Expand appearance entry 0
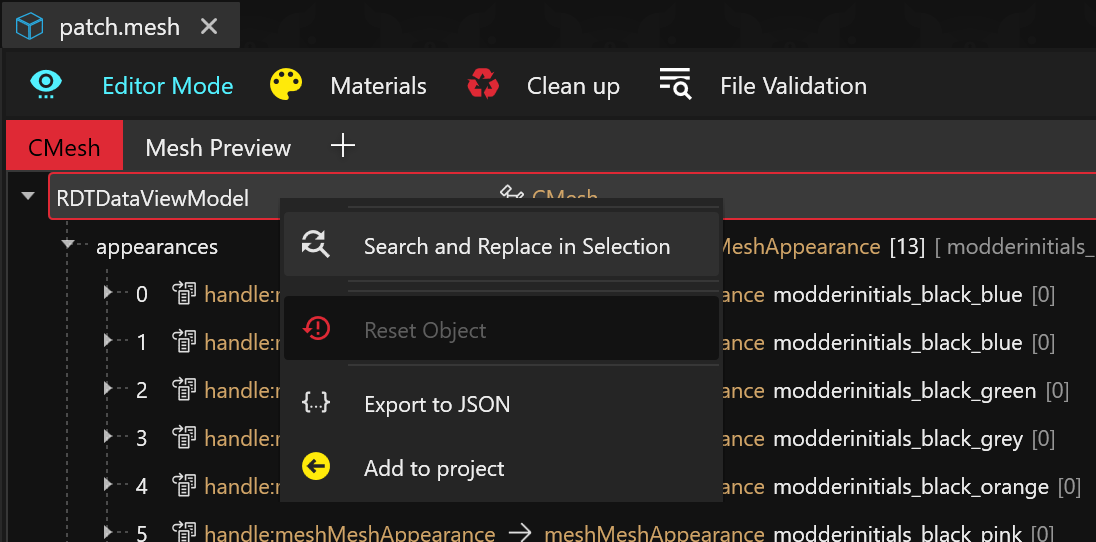 (x=109, y=293)
